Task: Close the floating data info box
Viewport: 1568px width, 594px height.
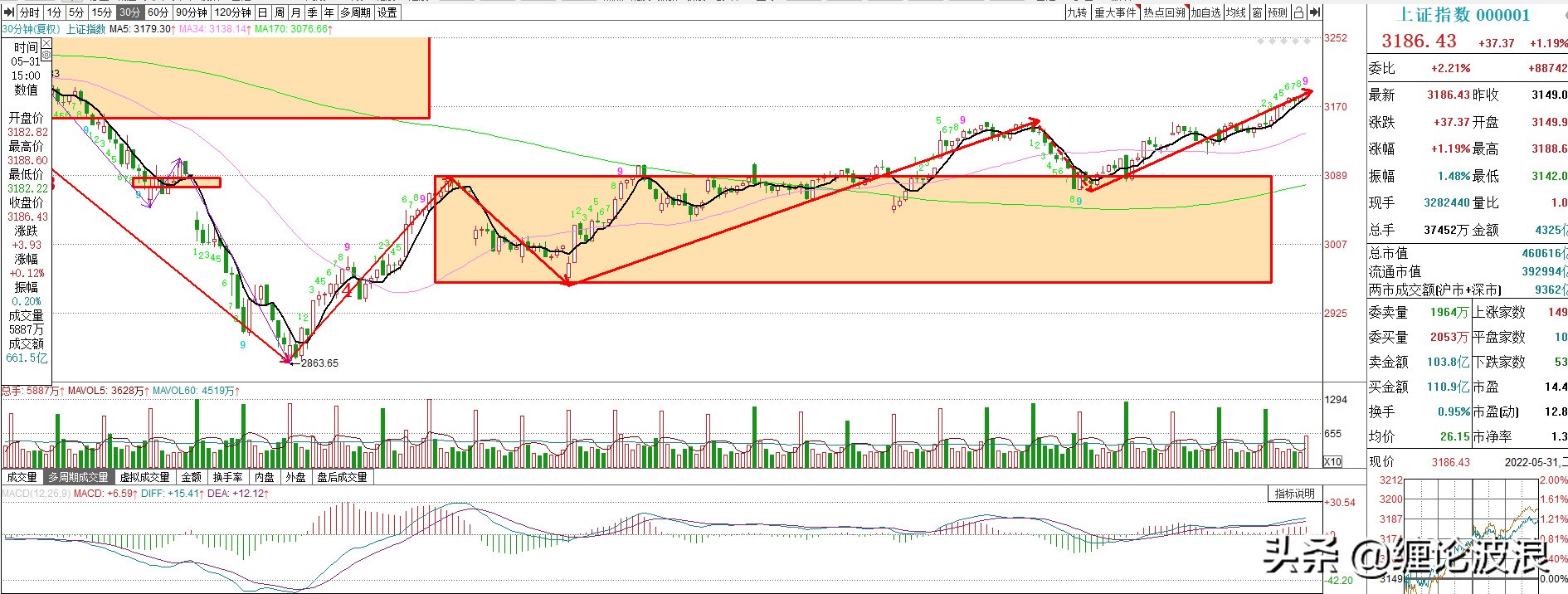Action: pyautogui.click(x=46, y=43)
